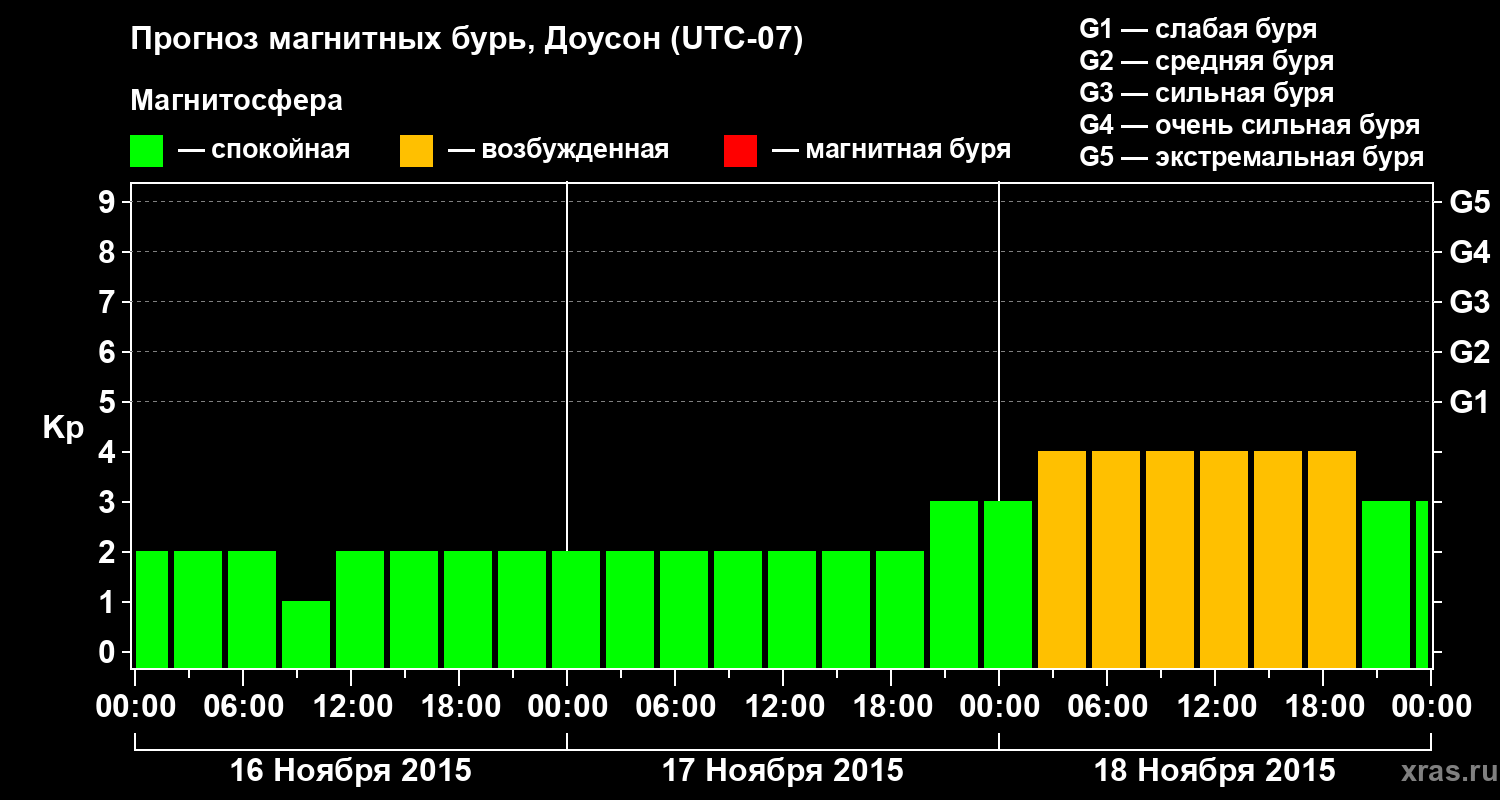
Task: Click the green bar starting at 12:00 on 16 November
Action: [x=360, y=609]
